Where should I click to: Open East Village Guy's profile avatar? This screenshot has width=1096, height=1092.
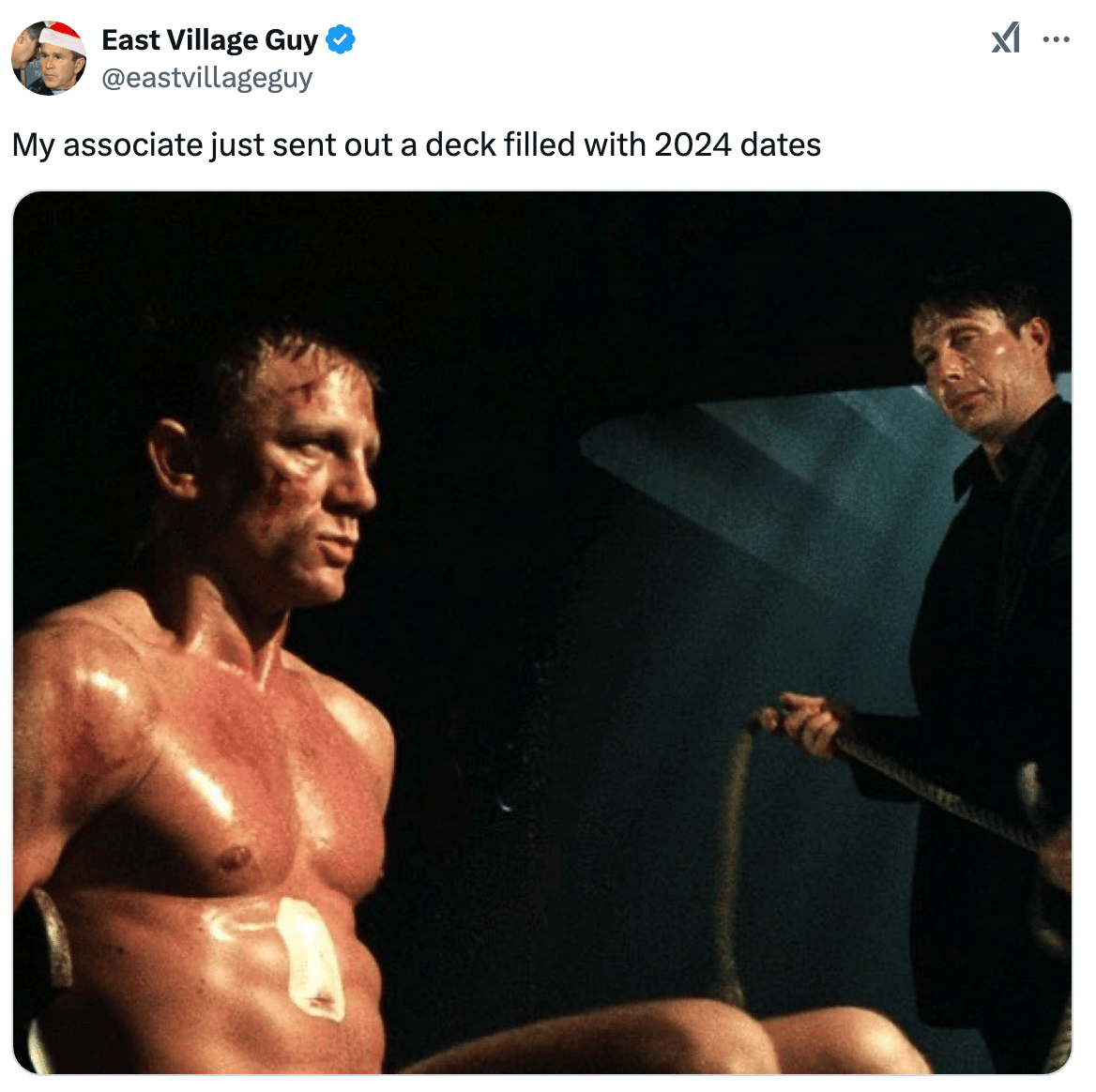pyautogui.click(x=49, y=58)
